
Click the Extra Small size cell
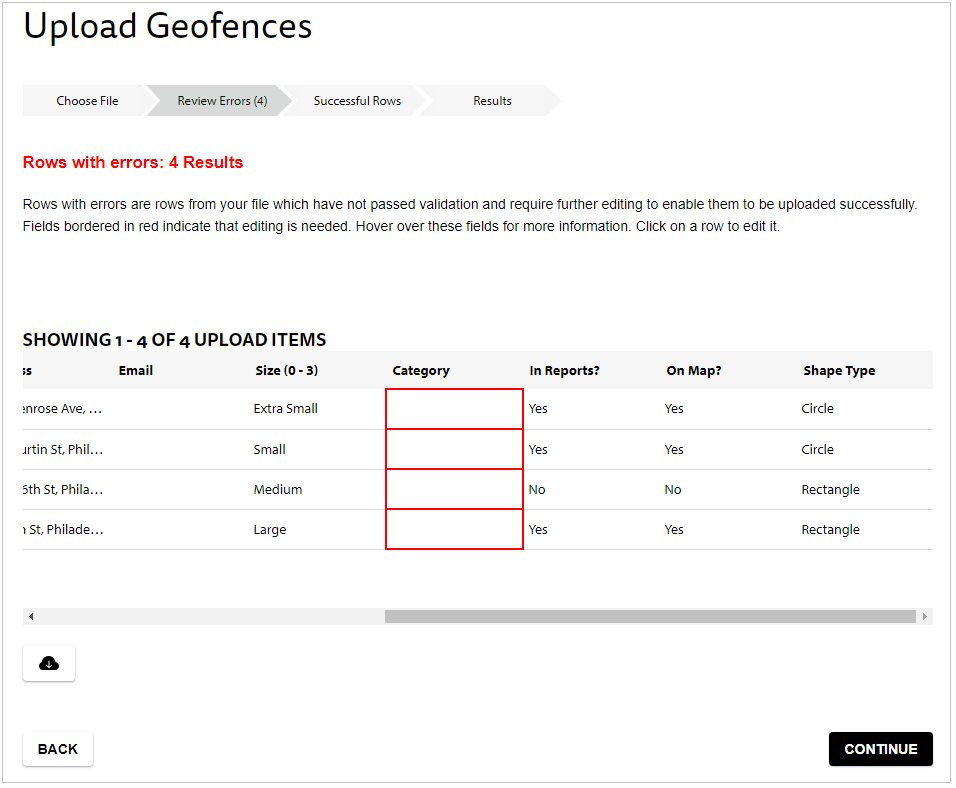tap(285, 409)
